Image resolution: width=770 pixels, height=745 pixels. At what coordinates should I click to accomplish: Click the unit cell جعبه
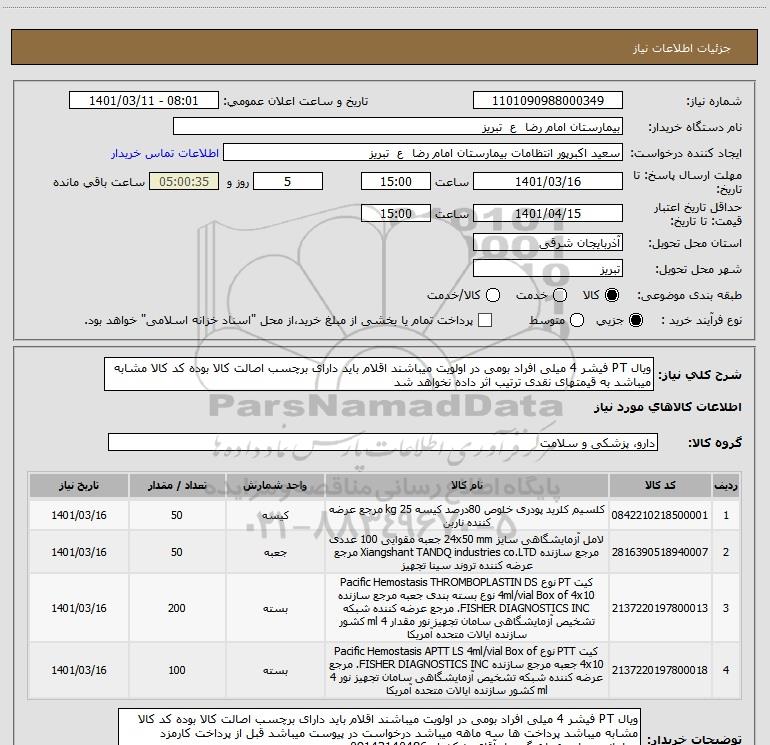[x=275, y=552]
